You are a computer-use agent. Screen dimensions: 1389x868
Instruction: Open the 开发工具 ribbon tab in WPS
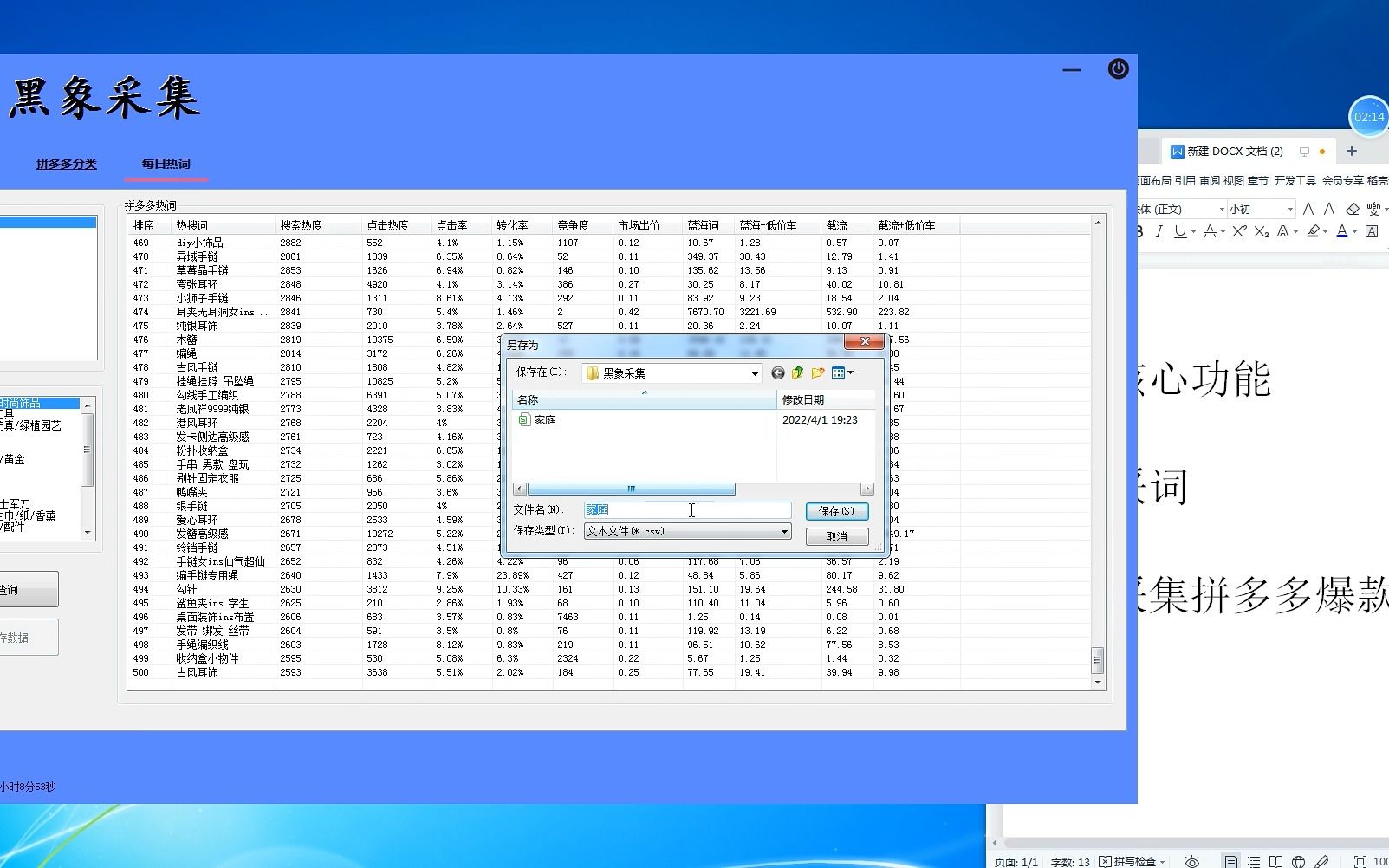point(1295,180)
